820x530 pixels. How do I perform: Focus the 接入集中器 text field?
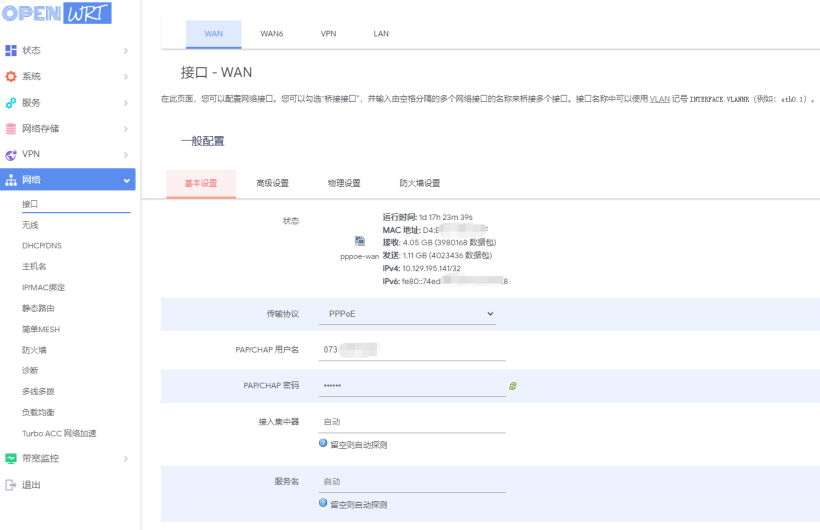point(411,422)
